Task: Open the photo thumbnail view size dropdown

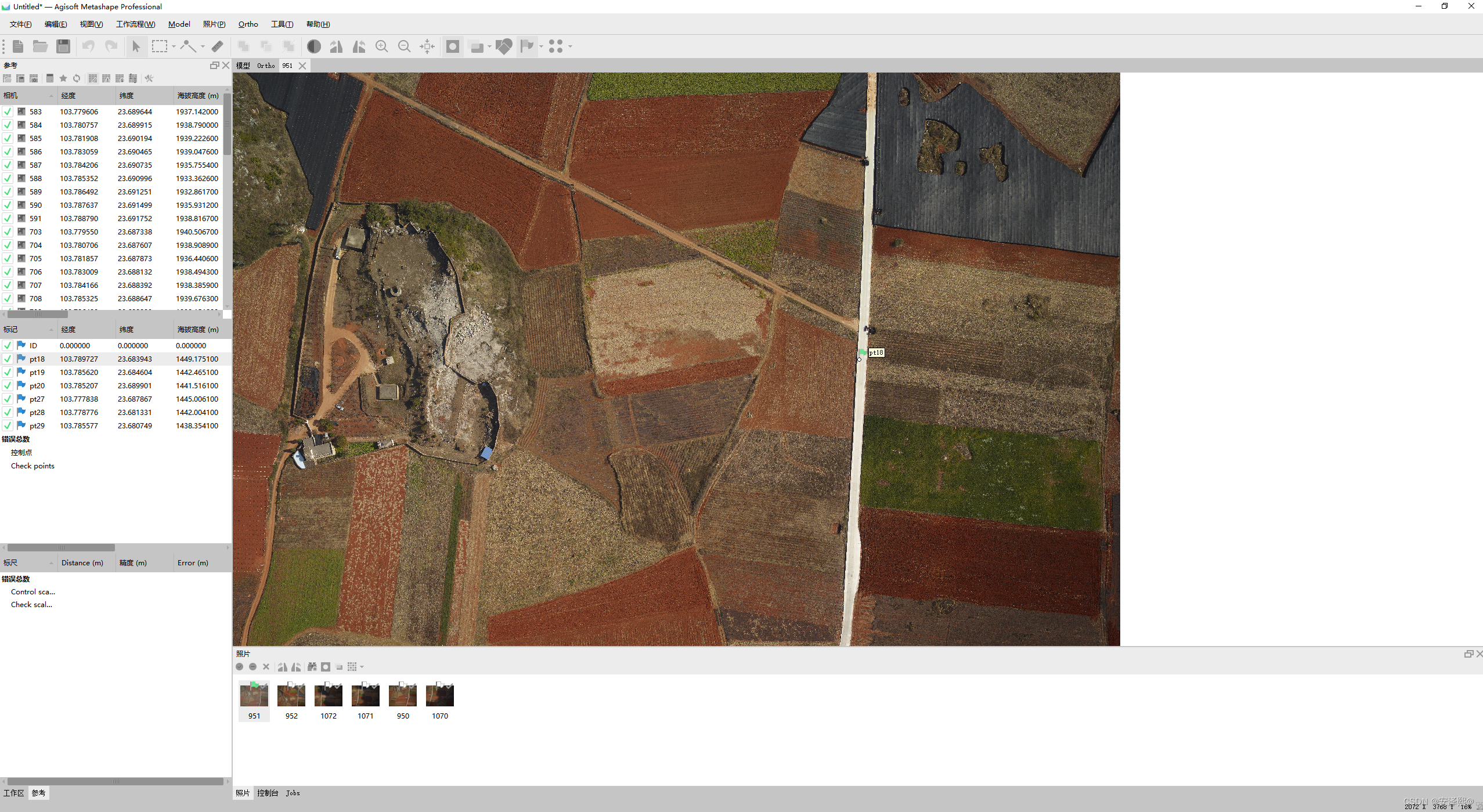Action: [362, 667]
